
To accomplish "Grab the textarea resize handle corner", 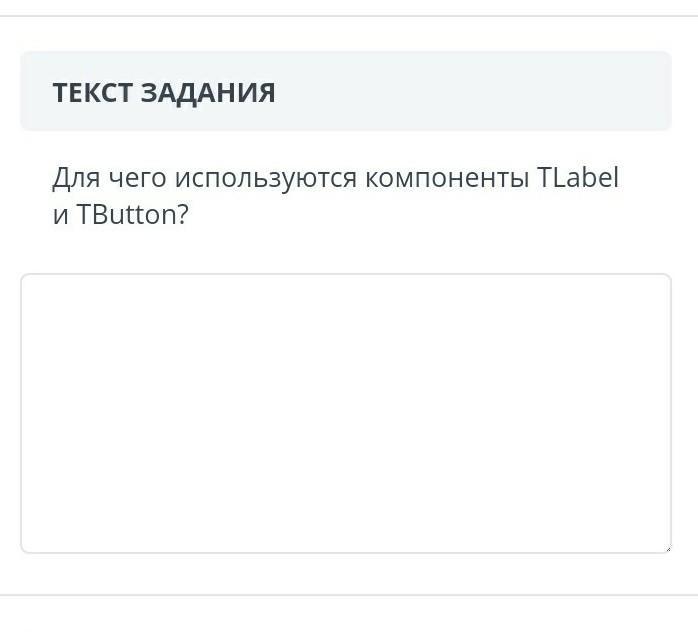I will pyautogui.click(x=668, y=549).
